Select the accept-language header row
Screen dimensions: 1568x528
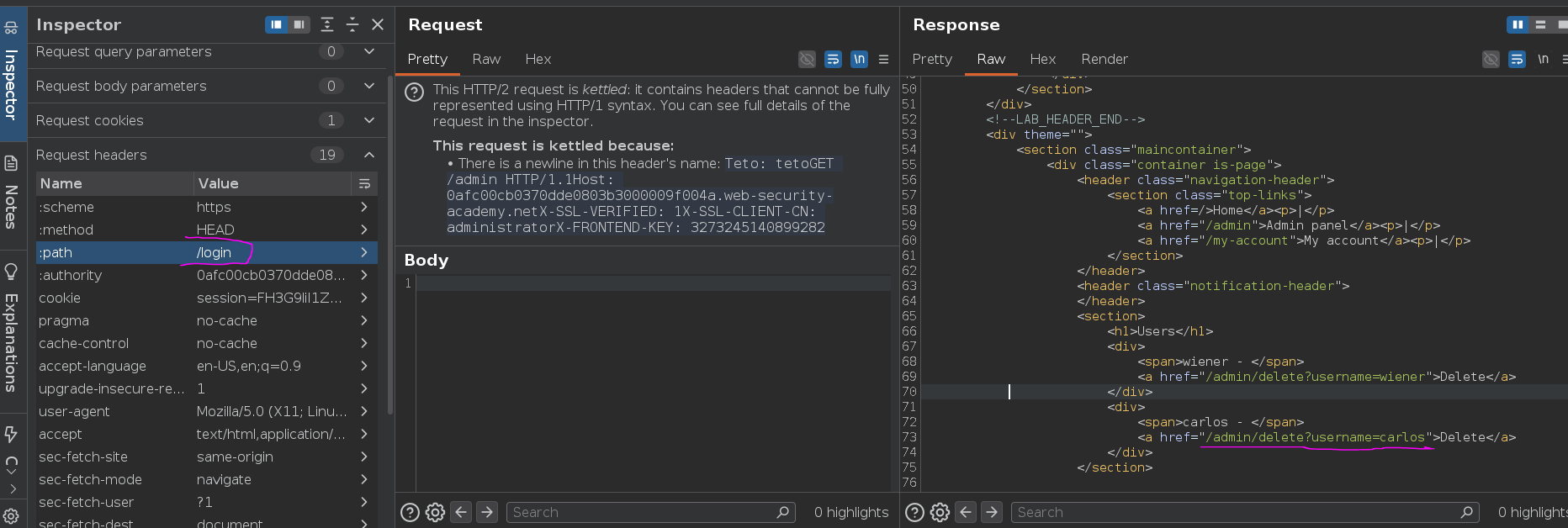point(206,366)
